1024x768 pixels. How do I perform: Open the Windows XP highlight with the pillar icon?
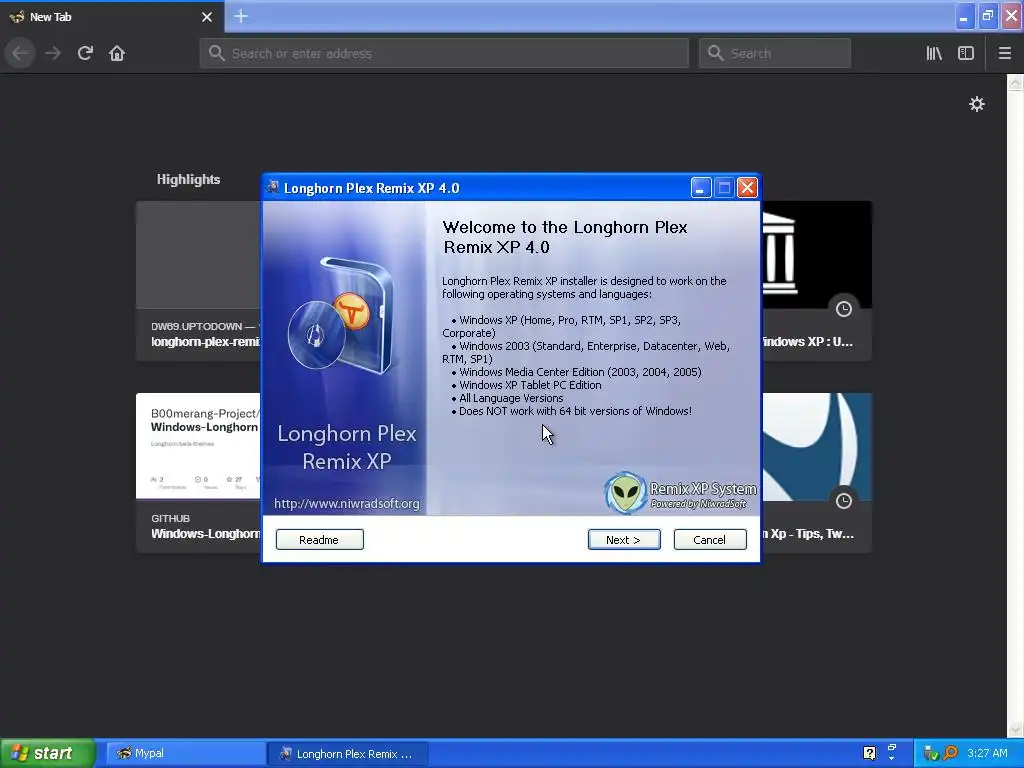click(x=816, y=281)
